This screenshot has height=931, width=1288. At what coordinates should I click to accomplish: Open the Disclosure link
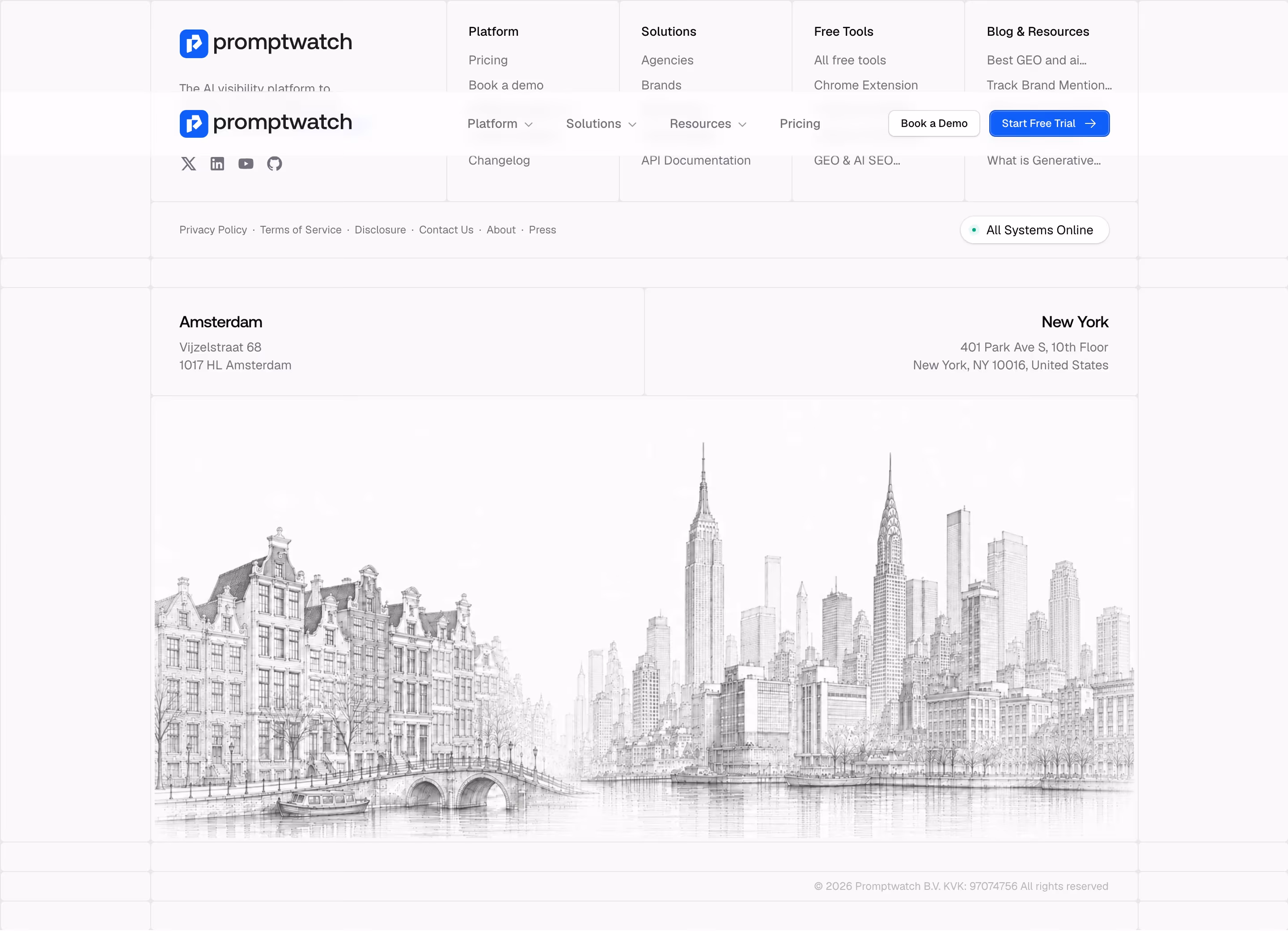(x=380, y=230)
